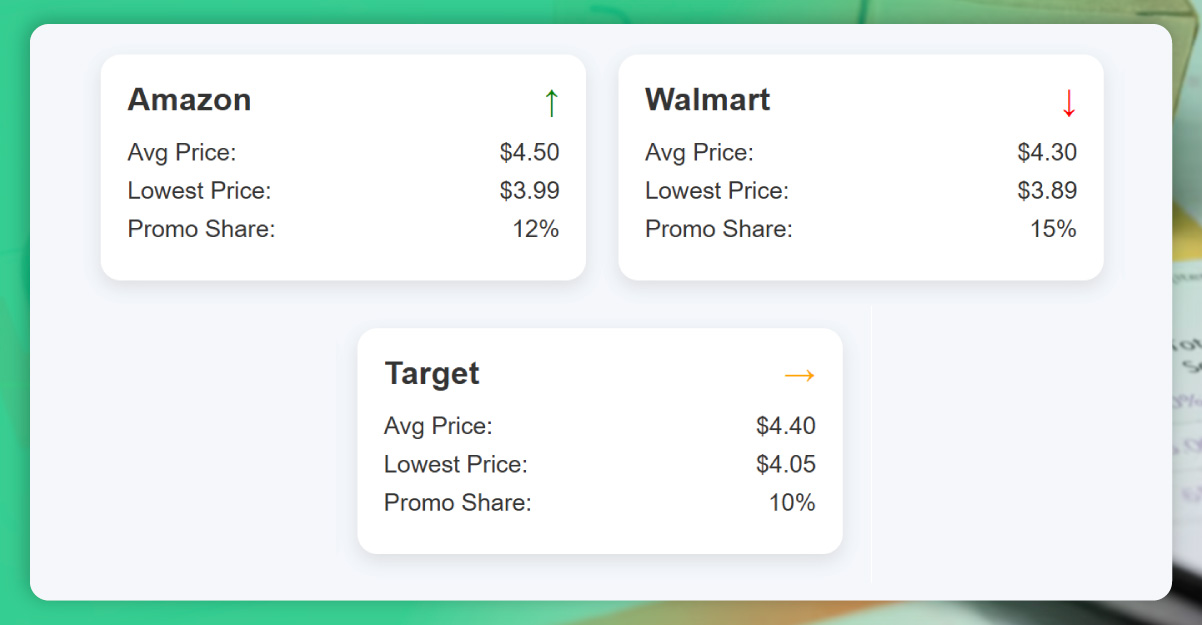1202x625 pixels.
Task: Switch to the Walmart card header
Action: pos(707,100)
